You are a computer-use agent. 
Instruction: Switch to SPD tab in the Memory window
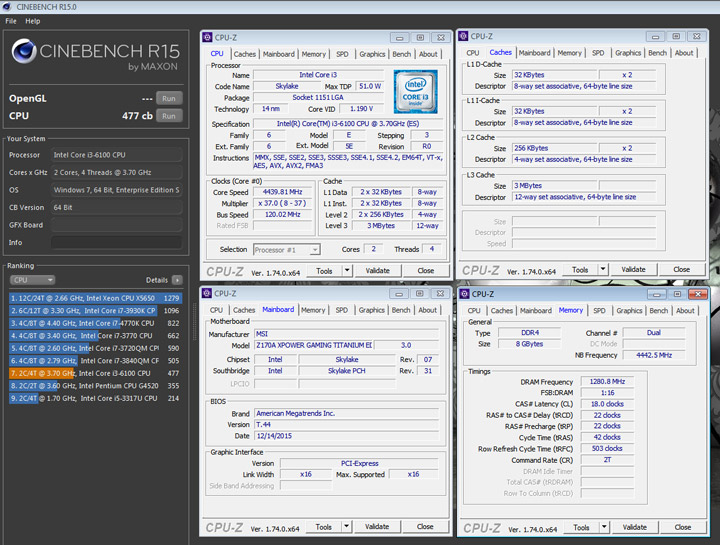[x=598, y=310]
